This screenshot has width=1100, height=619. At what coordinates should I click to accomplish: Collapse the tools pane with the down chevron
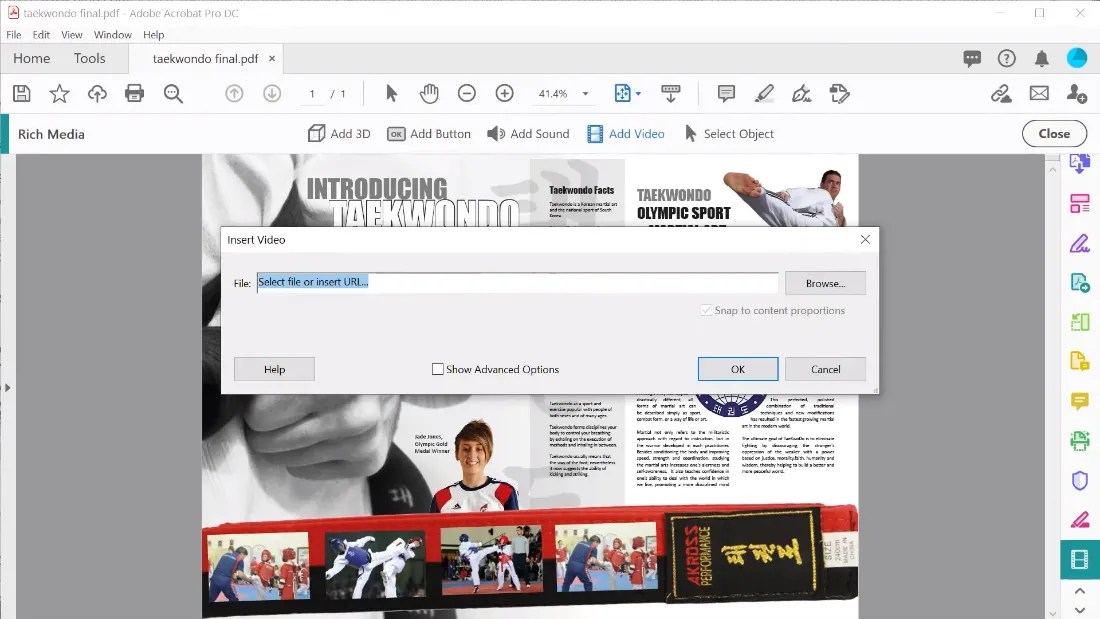tap(1079, 610)
